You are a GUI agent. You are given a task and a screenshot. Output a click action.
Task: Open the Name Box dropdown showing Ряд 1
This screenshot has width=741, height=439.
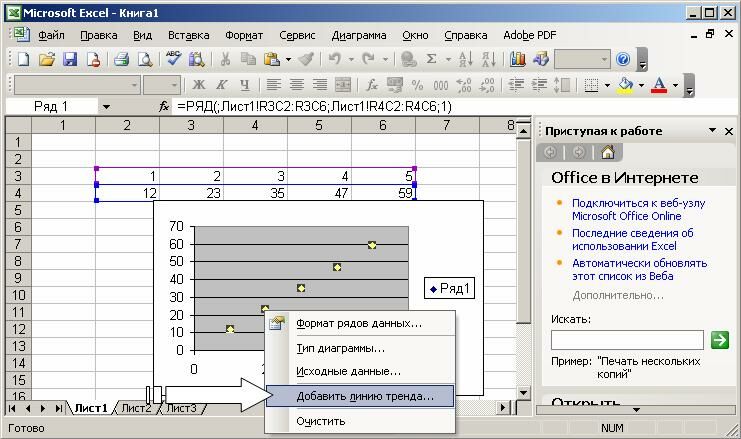coord(106,107)
